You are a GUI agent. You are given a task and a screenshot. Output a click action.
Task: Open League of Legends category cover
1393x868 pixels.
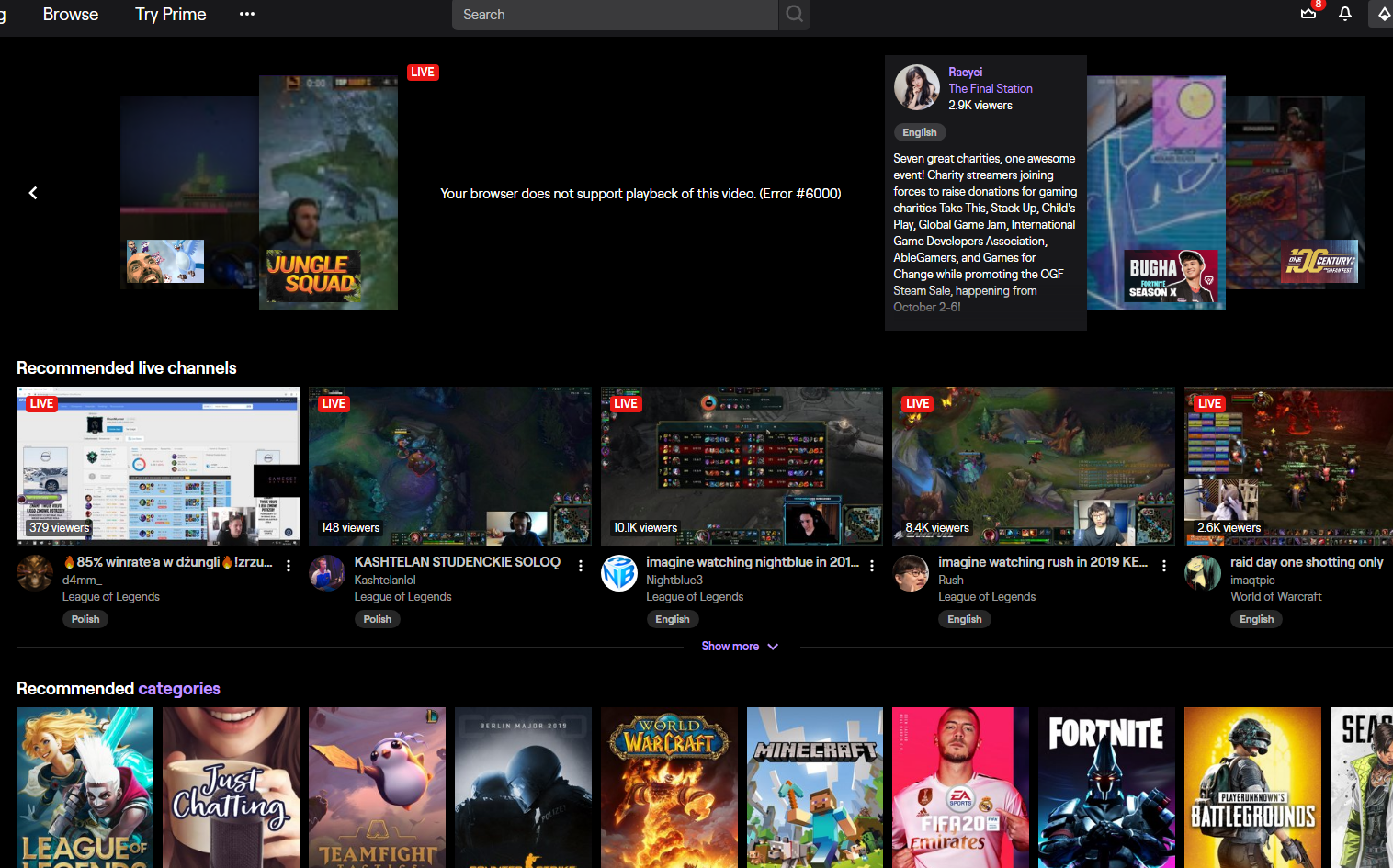pyautogui.click(x=85, y=788)
